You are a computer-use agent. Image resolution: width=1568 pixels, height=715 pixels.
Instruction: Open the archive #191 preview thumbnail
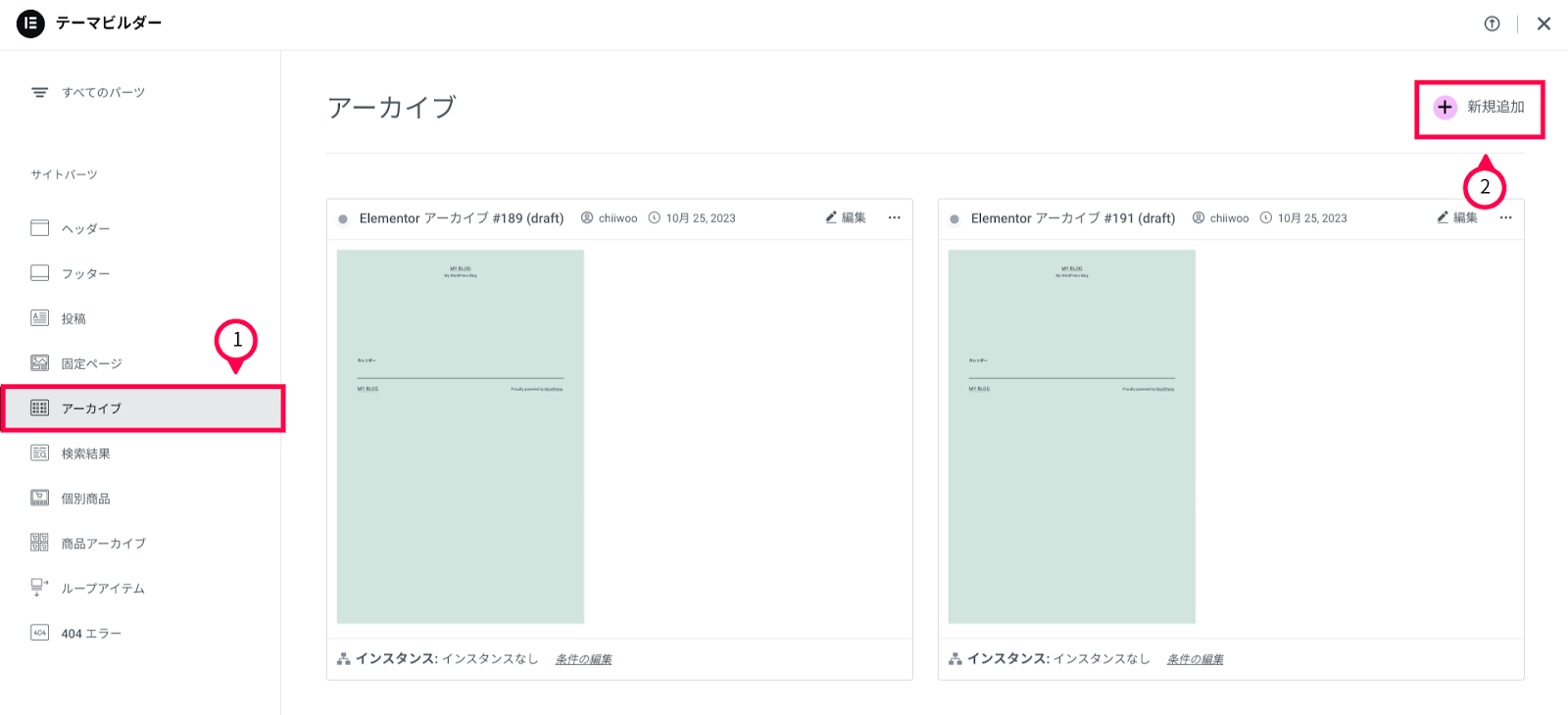1072,437
